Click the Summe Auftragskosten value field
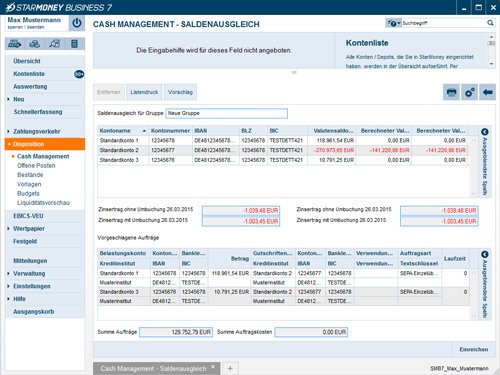 pyautogui.click(x=311, y=332)
